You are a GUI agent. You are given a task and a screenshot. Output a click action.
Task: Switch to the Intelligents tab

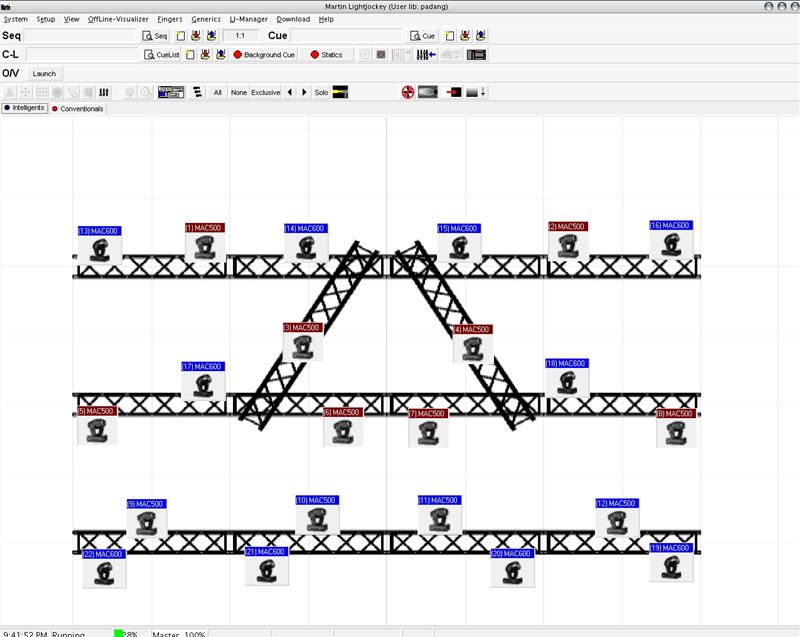click(24, 108)
